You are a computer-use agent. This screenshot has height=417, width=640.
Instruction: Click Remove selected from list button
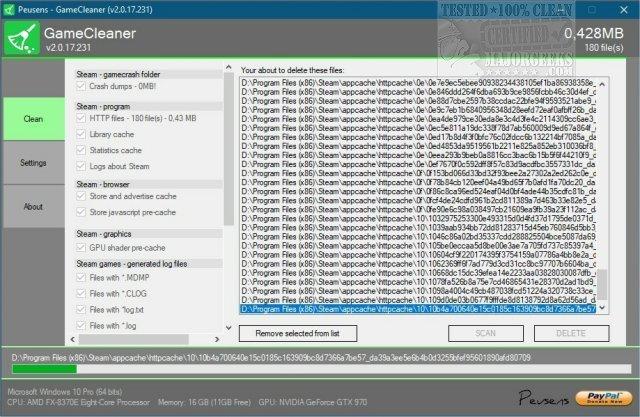tap(299, 332)
